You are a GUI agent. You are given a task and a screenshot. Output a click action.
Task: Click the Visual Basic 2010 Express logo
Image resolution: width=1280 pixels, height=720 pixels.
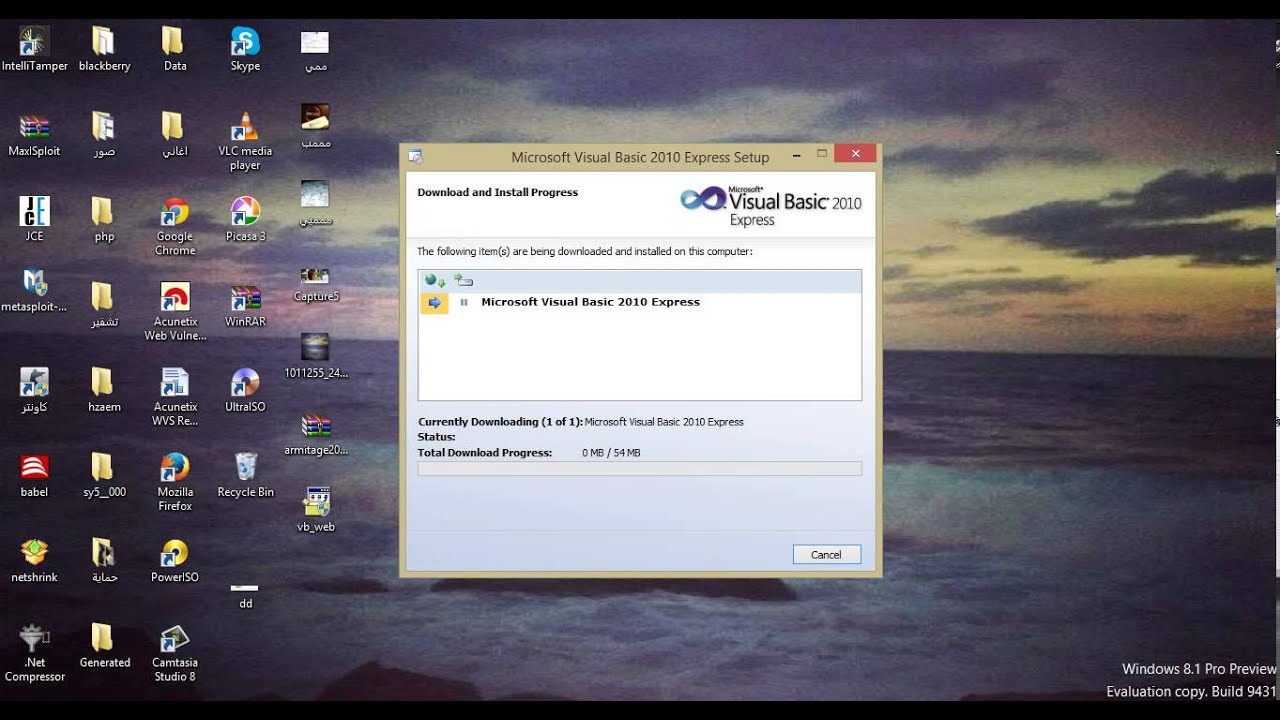pyautogui.click(x=770, y=206)
